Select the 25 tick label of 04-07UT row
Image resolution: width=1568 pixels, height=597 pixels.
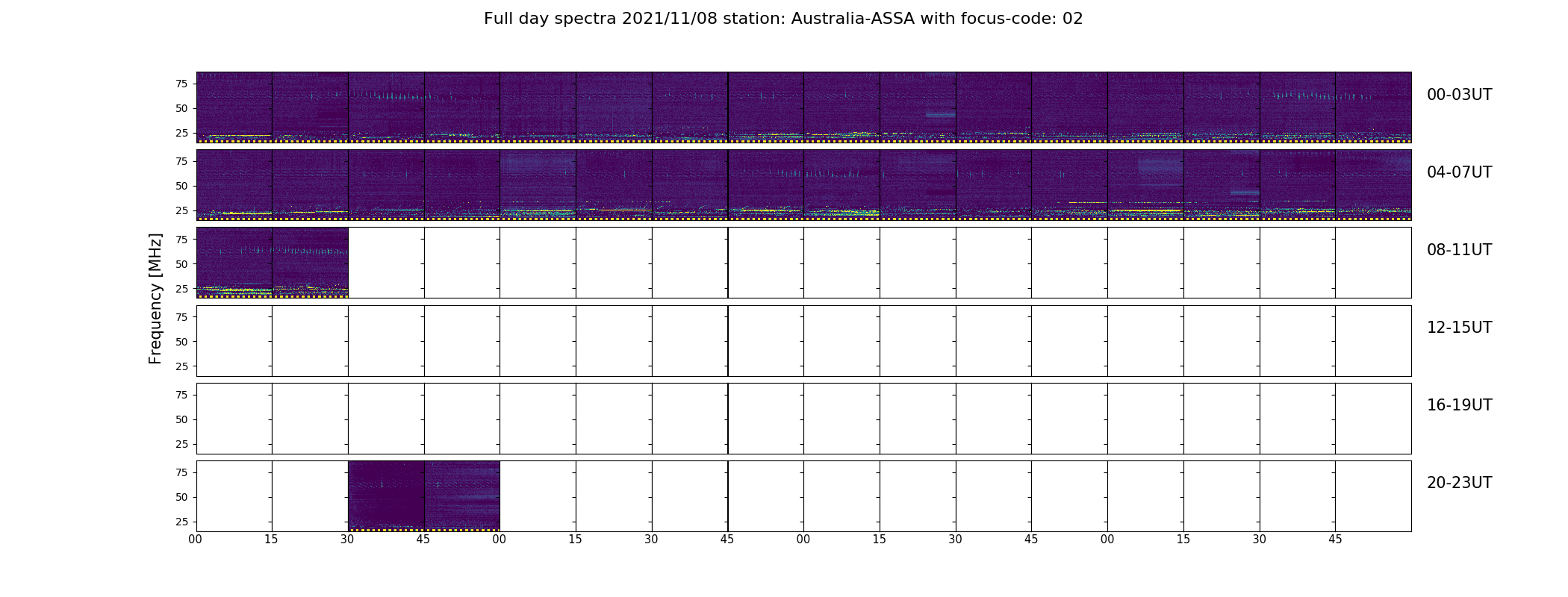[x=181, y=210]
